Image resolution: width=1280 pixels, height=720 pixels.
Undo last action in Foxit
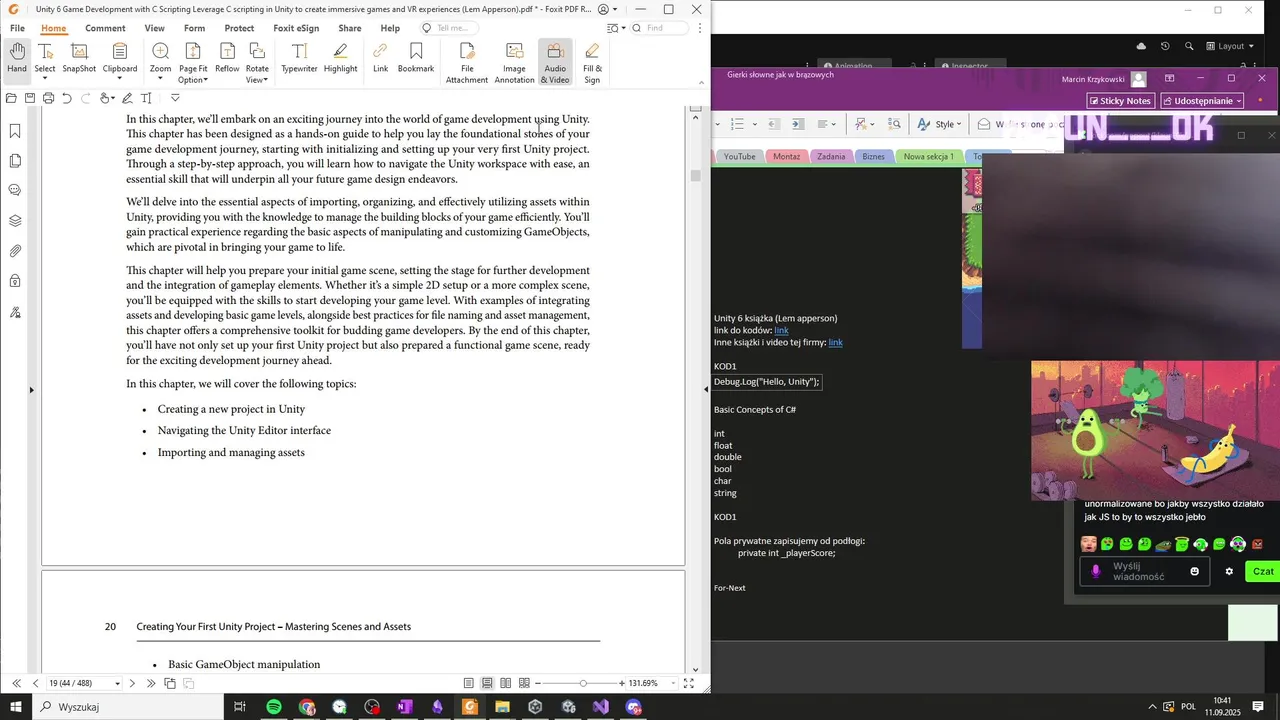(67, 98)
